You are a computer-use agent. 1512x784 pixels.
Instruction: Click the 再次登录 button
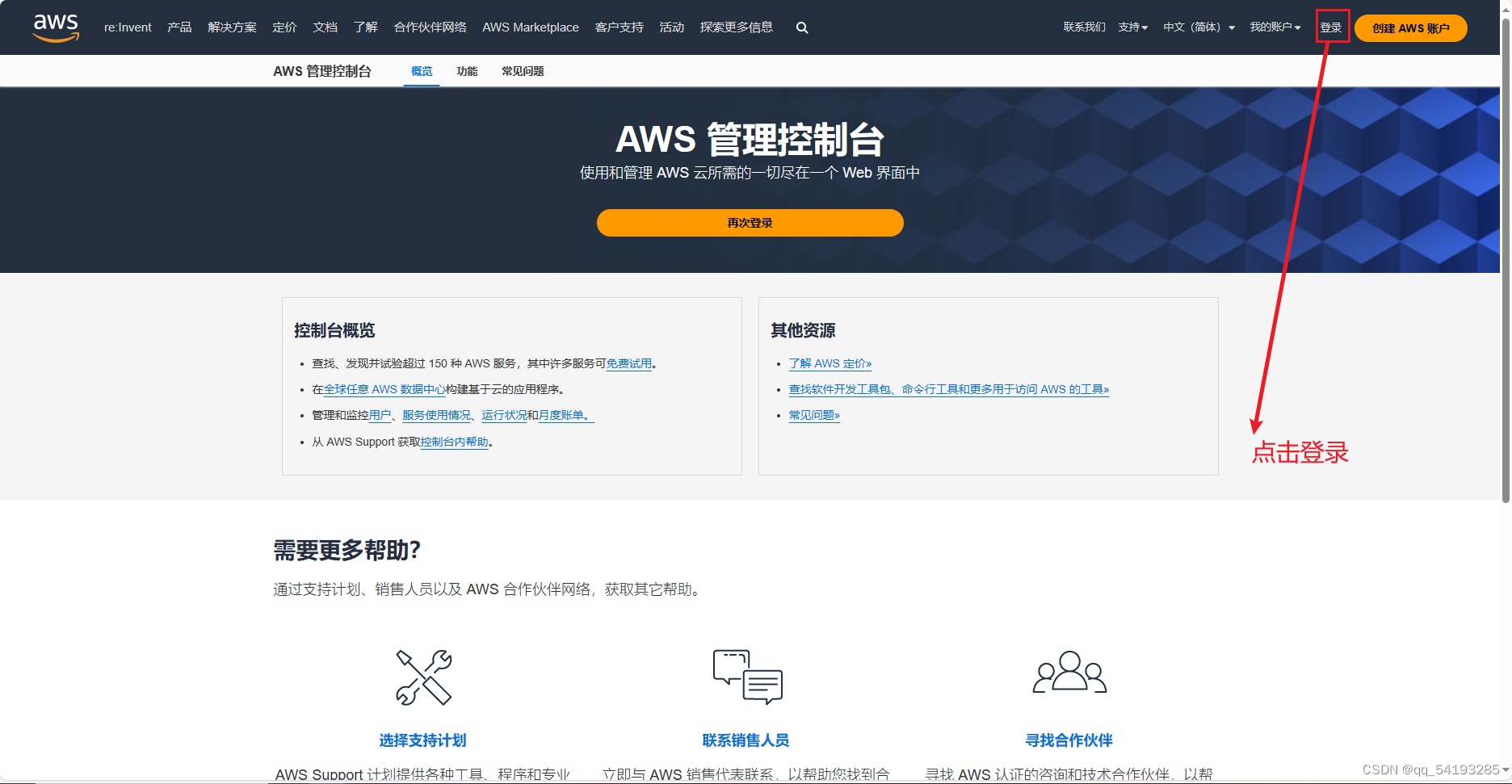click(x=750, y=223)
